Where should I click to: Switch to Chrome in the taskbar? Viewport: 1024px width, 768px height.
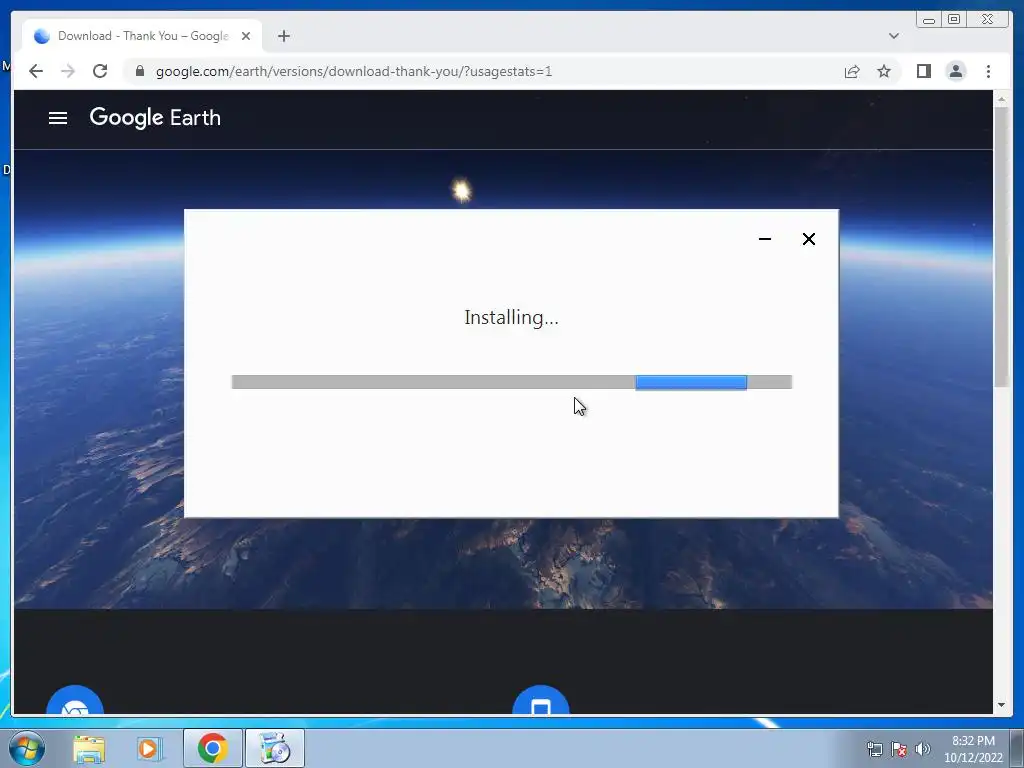pos(212,748)
